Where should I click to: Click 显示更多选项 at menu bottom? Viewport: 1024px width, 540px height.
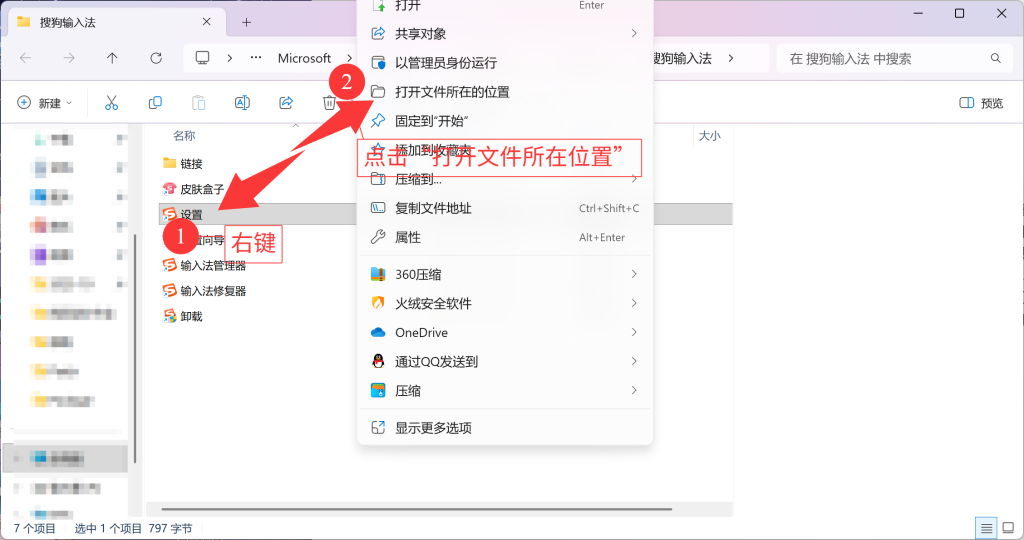[x=433, y=428]
